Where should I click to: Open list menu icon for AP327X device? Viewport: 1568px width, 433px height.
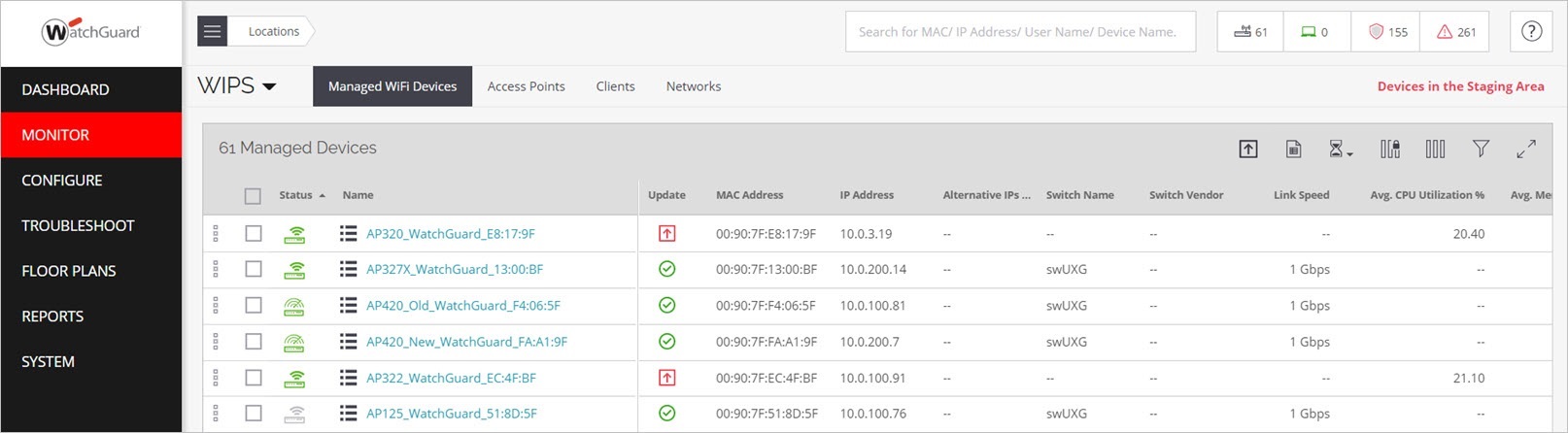point(348,269)
